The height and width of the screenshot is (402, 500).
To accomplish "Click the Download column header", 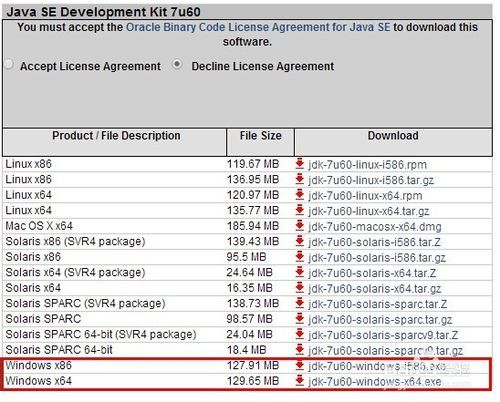I will click(393, 136).
